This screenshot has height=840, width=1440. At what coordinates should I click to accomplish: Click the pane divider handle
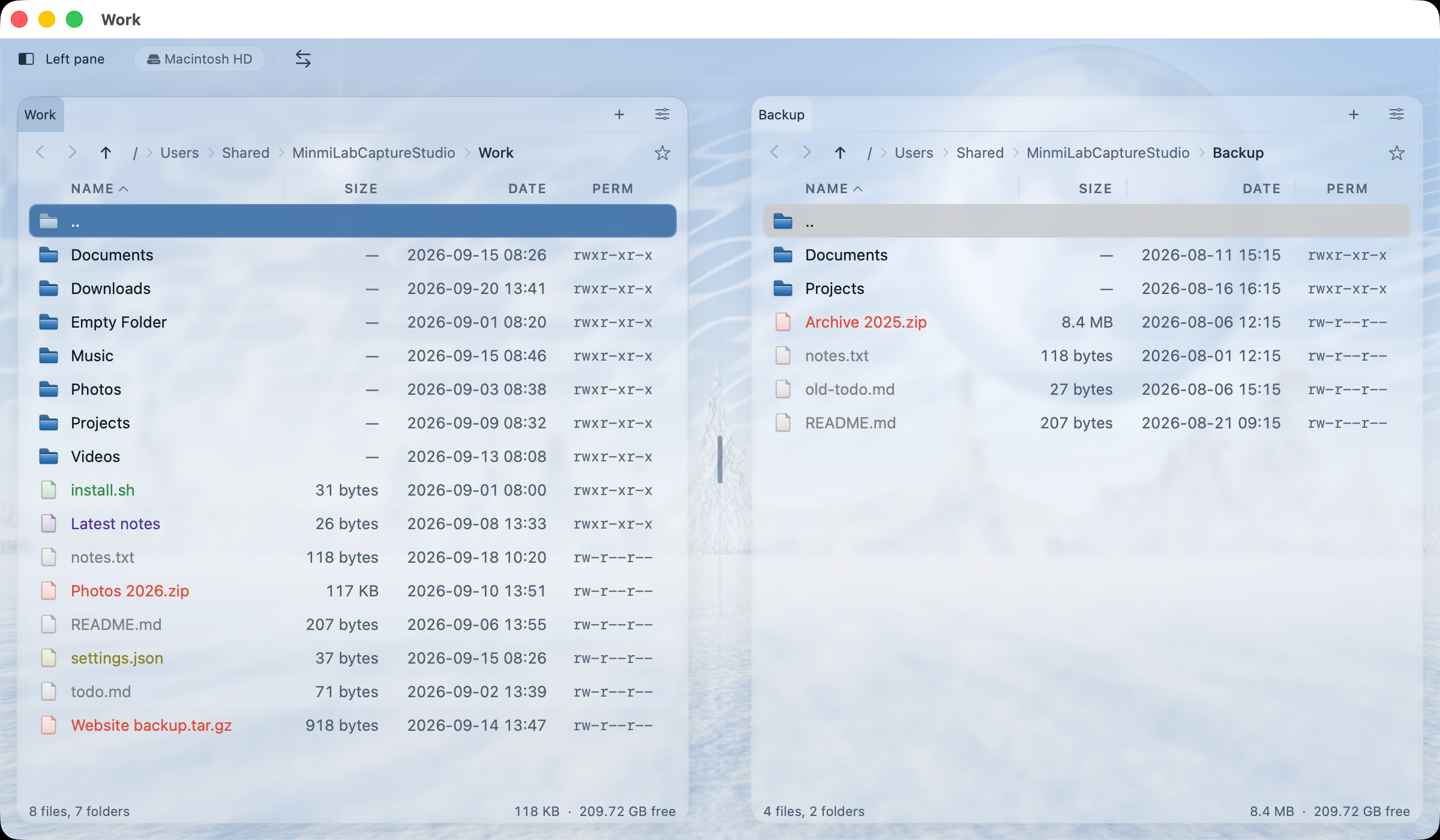[719, 459]
